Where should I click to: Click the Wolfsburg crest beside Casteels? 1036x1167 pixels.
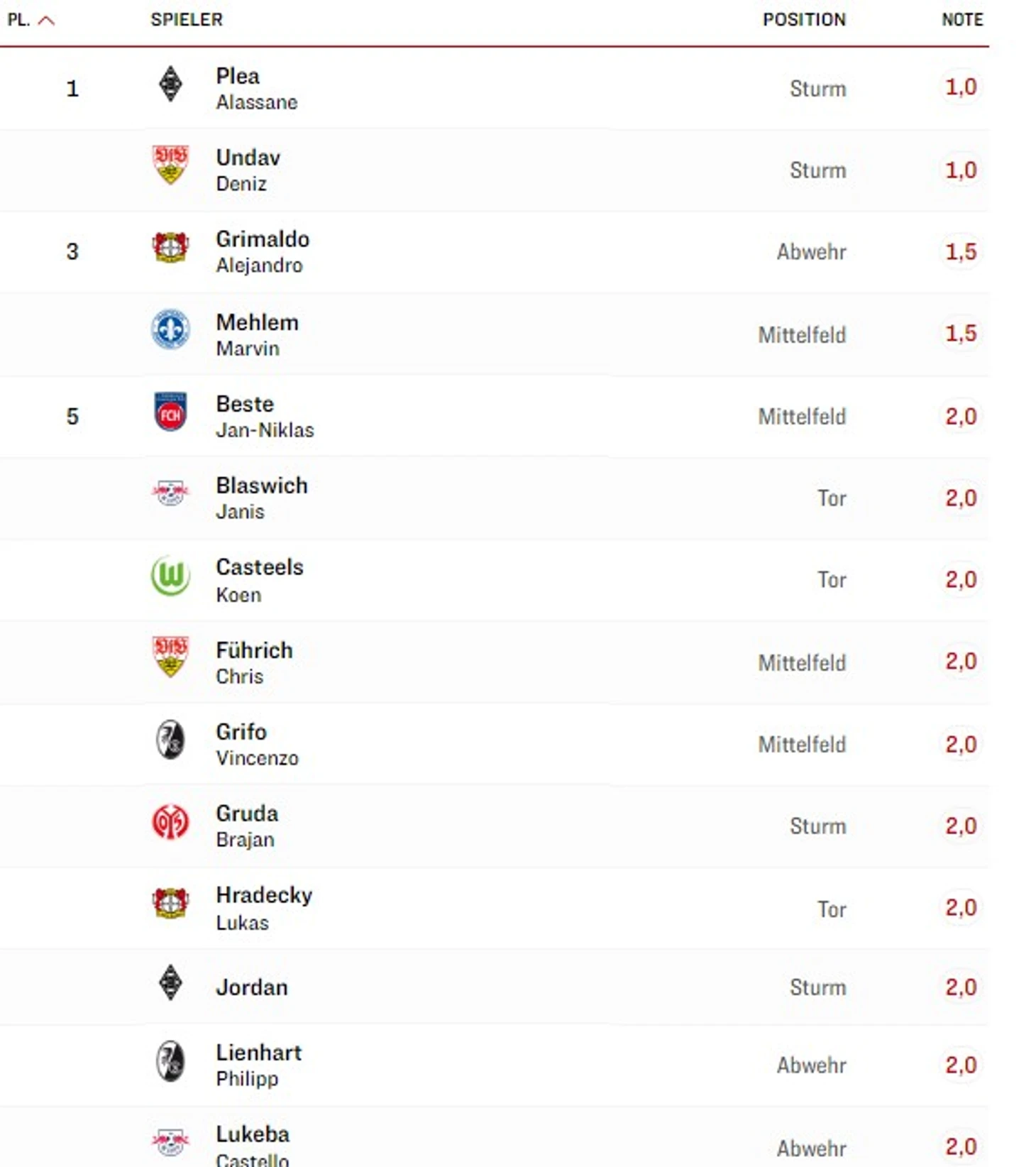170,576
